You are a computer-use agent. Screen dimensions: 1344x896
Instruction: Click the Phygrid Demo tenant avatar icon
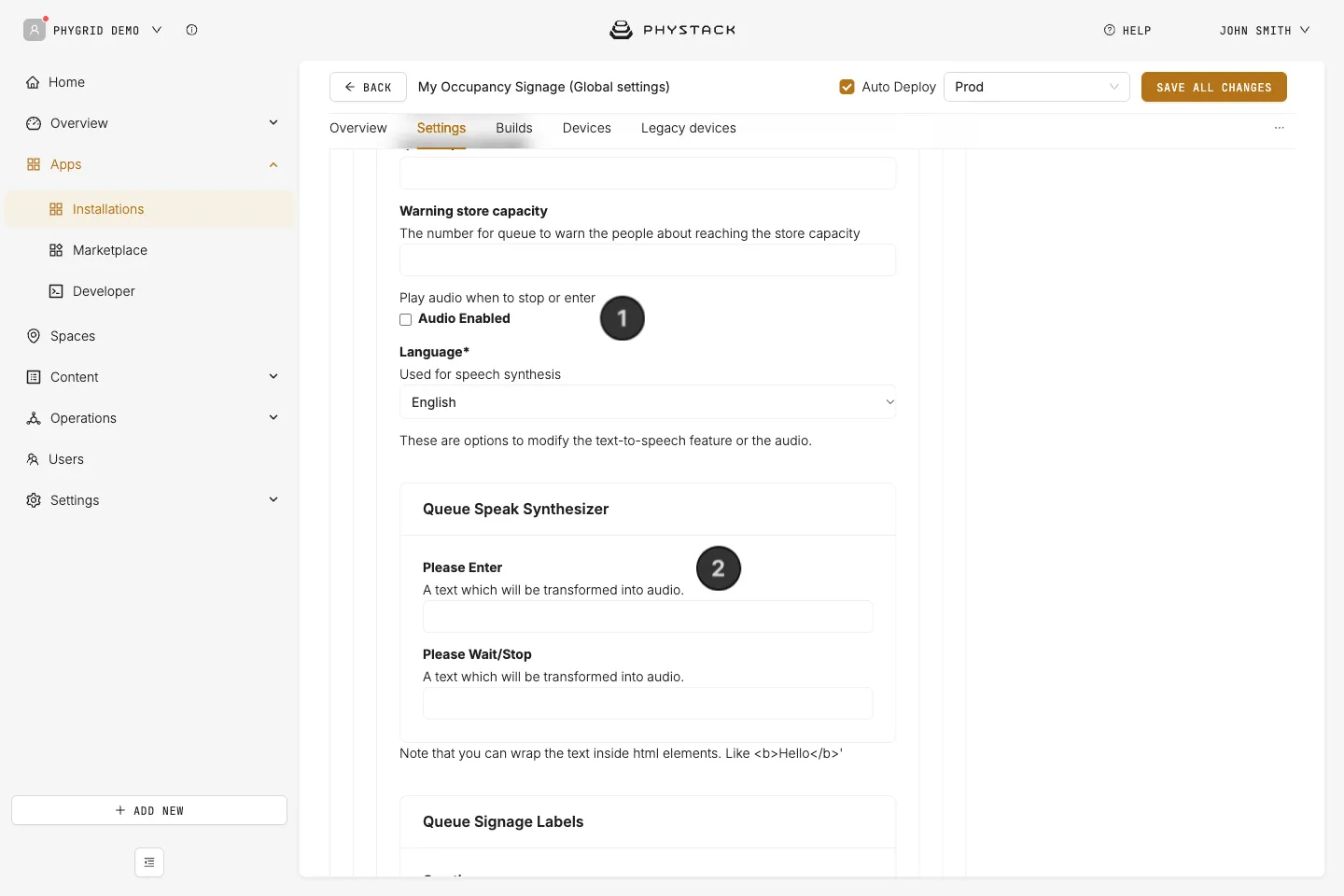point(35,30)
